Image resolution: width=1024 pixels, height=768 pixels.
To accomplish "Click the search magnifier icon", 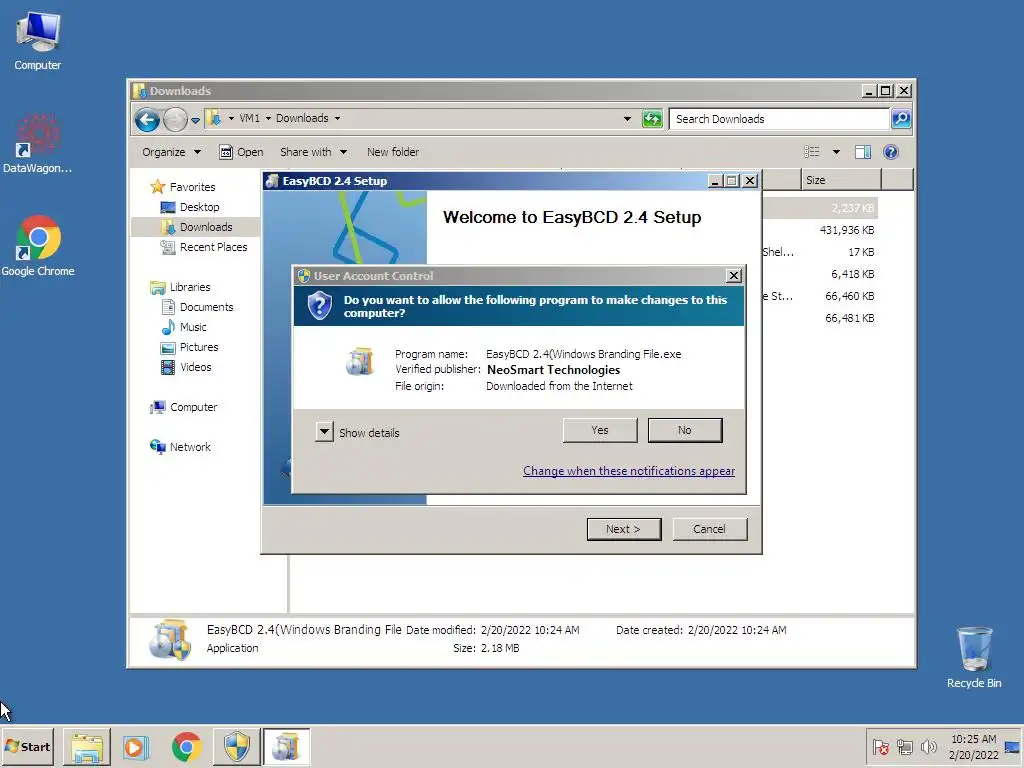I will (901, 119).
